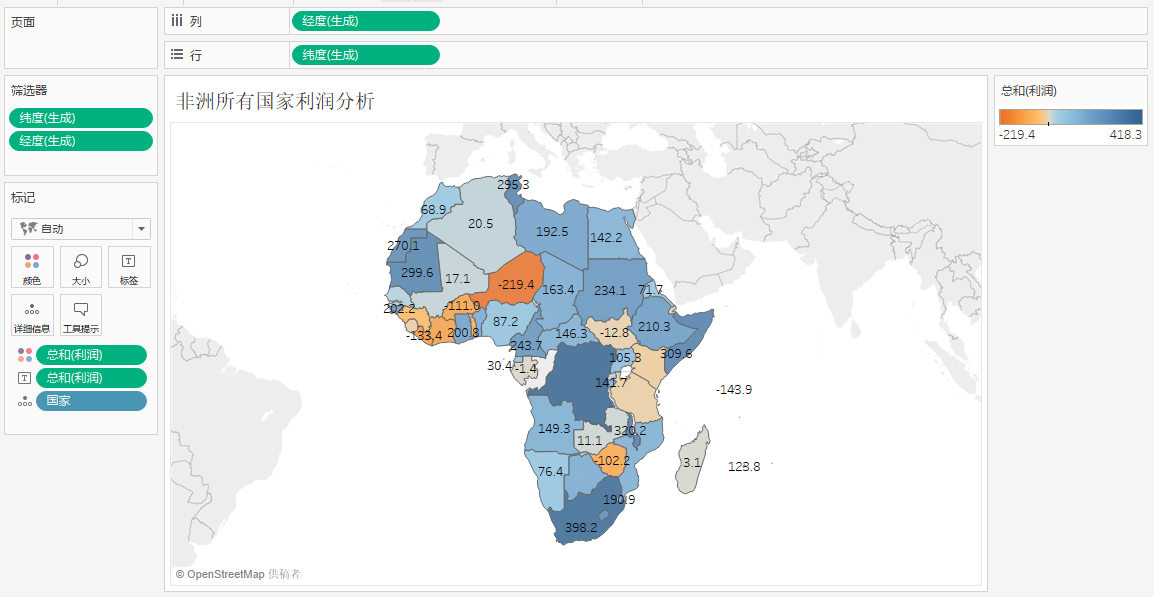Screen dimensions: 1154x597
Task: Select the 纬度(生成) pill on the 行 shelf
Action: 365,55
